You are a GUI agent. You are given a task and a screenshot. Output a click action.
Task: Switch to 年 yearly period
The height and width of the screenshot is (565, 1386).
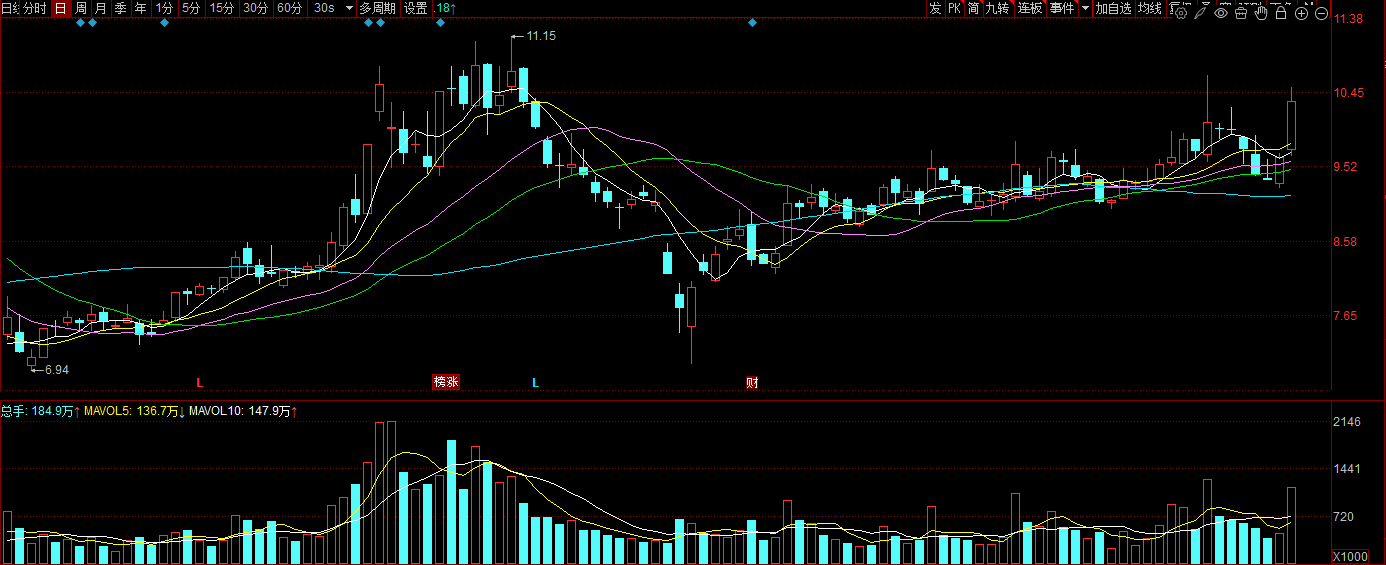[140, 8]
